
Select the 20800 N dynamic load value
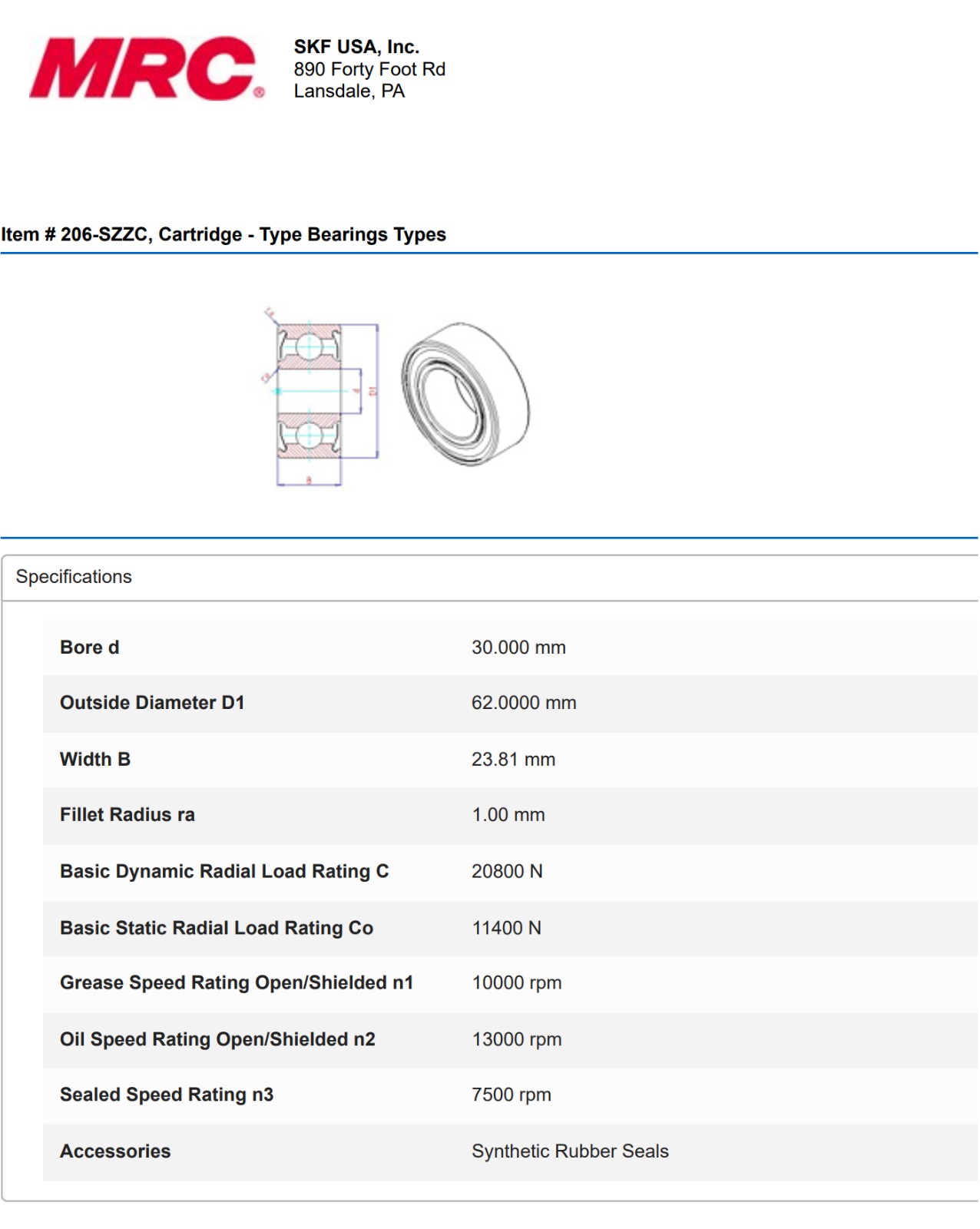coord(507,872)
